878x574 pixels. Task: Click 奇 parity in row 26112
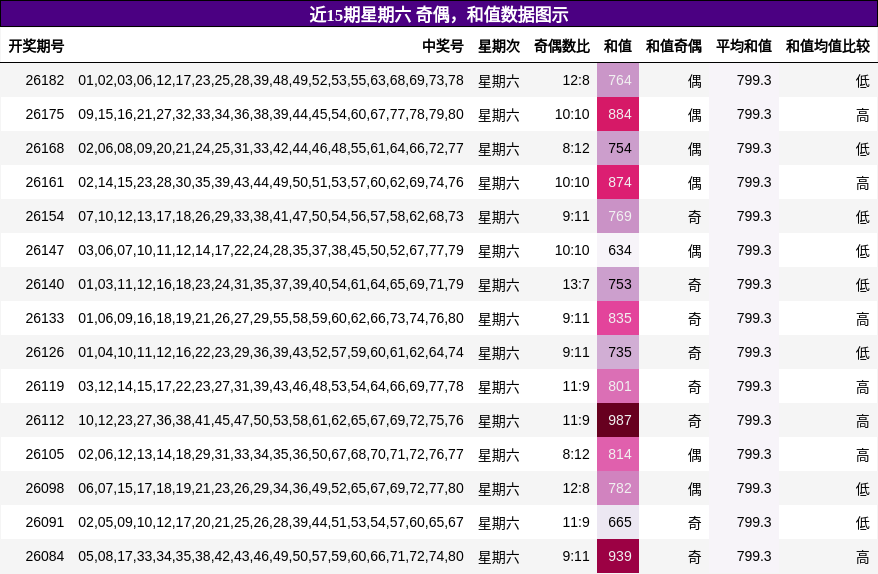coord(694,421)
